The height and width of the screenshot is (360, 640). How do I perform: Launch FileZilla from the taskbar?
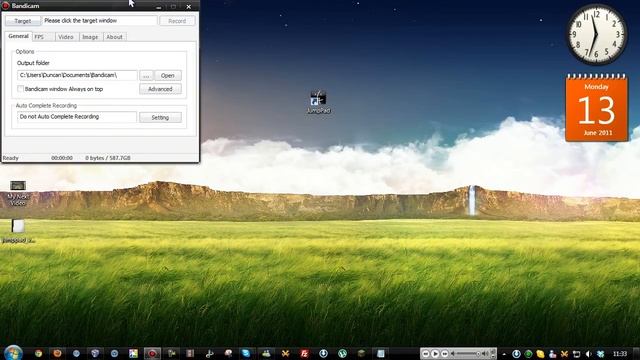click(x=304, y=353)
